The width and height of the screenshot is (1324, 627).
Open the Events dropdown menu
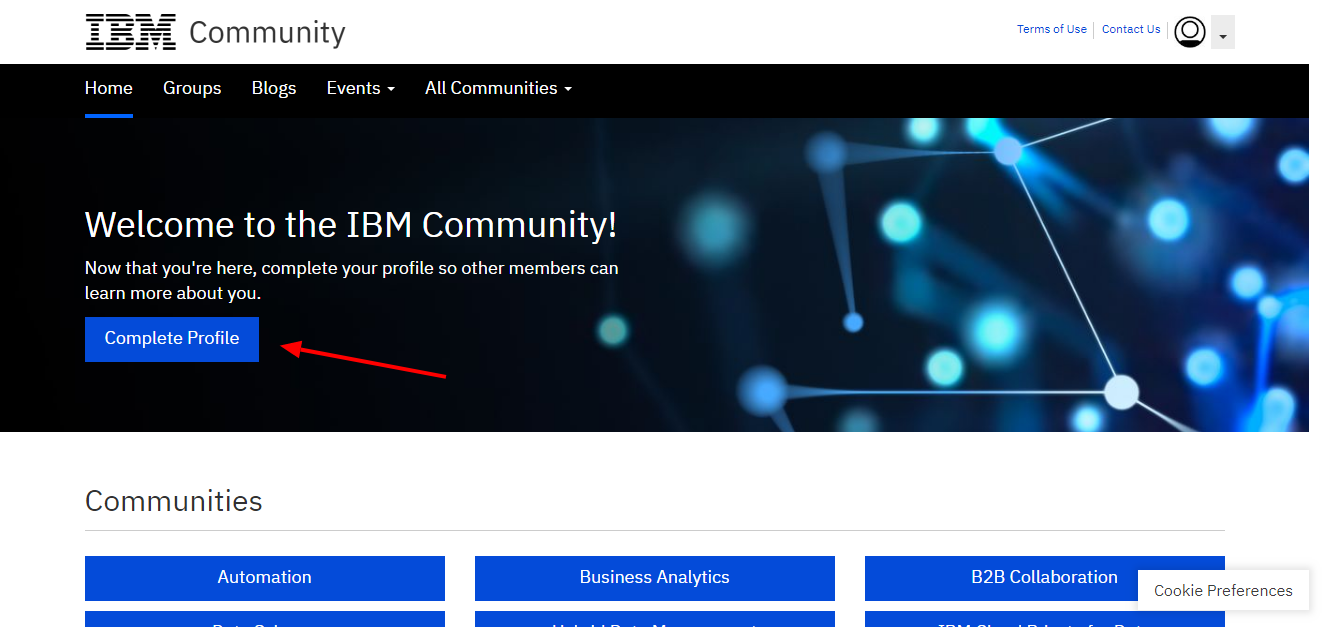[361, 88]
